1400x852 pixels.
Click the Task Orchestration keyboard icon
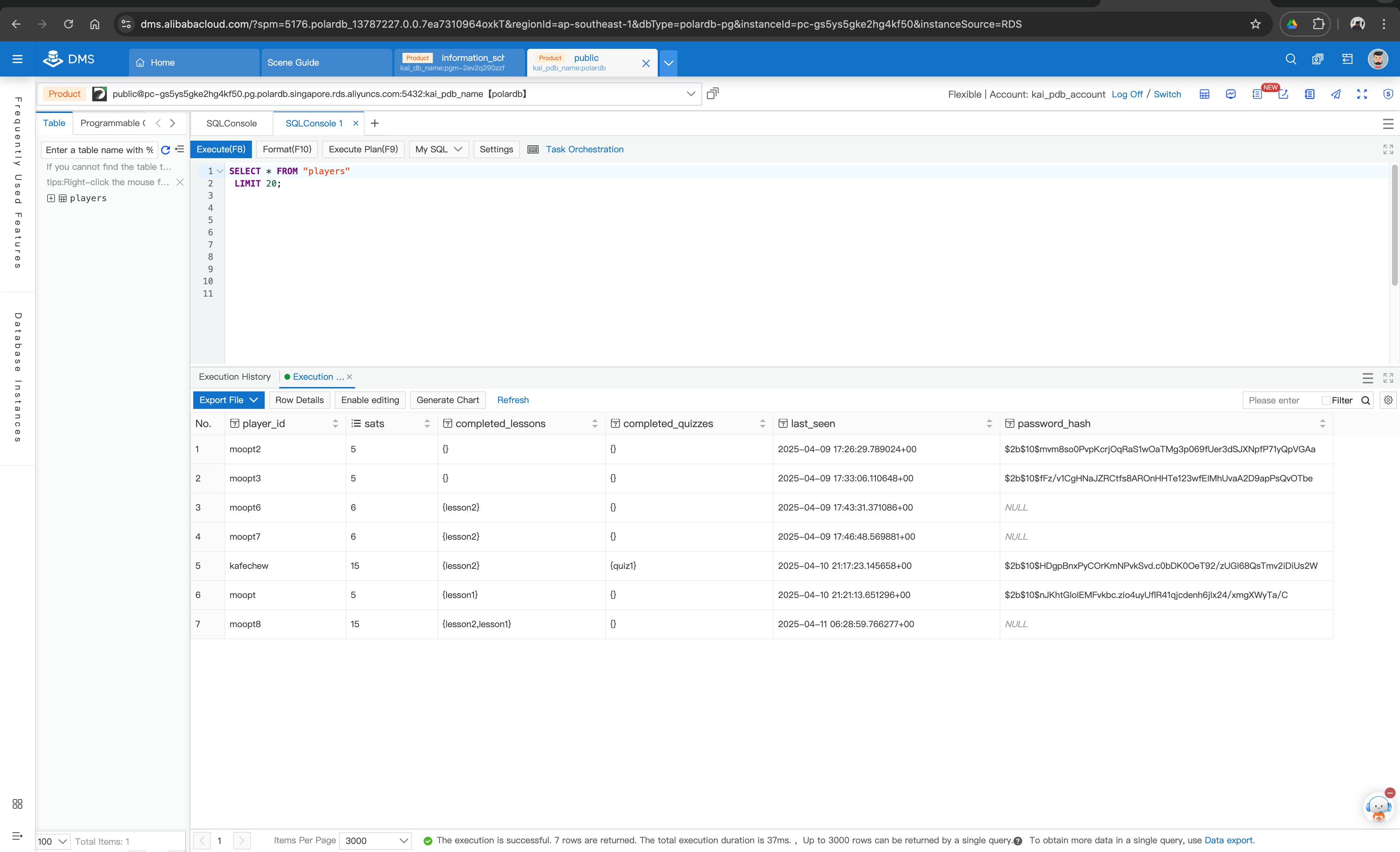click(533, 149)
